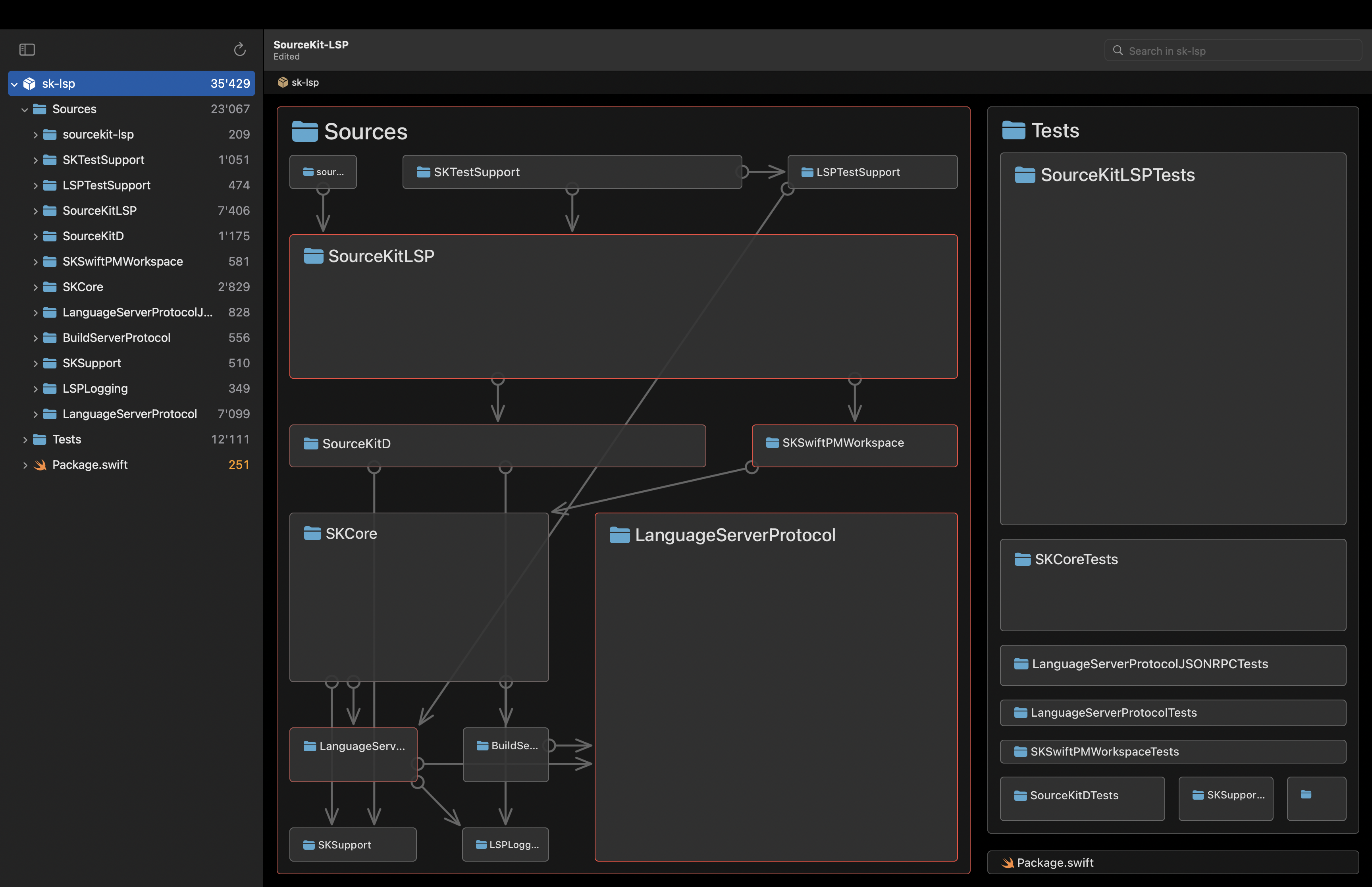Select the SKSwiftPMWorkspace box in diagram
The image size is (1372, 887).
[x=854, y=446]
